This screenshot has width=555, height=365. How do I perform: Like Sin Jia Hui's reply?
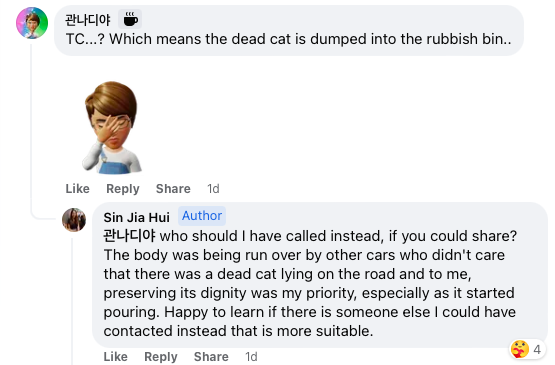coord(115,357)
